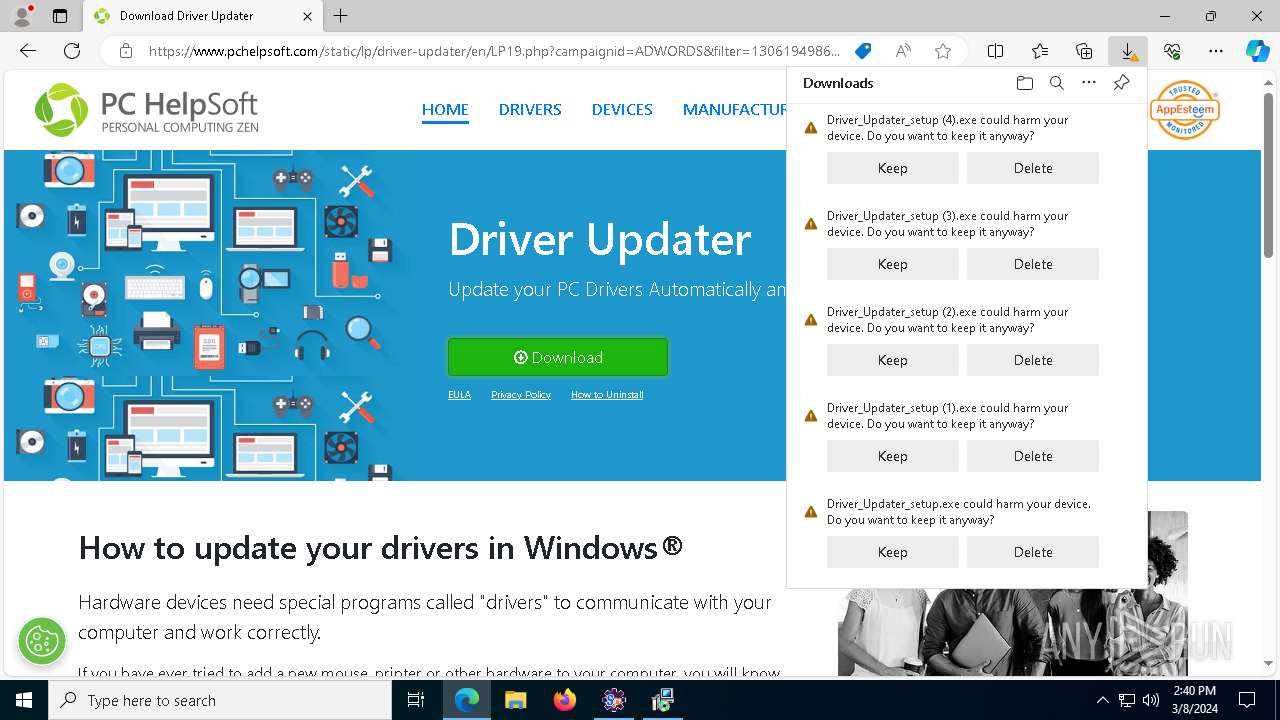The width and height of the screenshot is (1280, 720).
Task: Keep Driver_Updater_setup (3).exe
Action: pyautogui.click(x=893, y=264)
